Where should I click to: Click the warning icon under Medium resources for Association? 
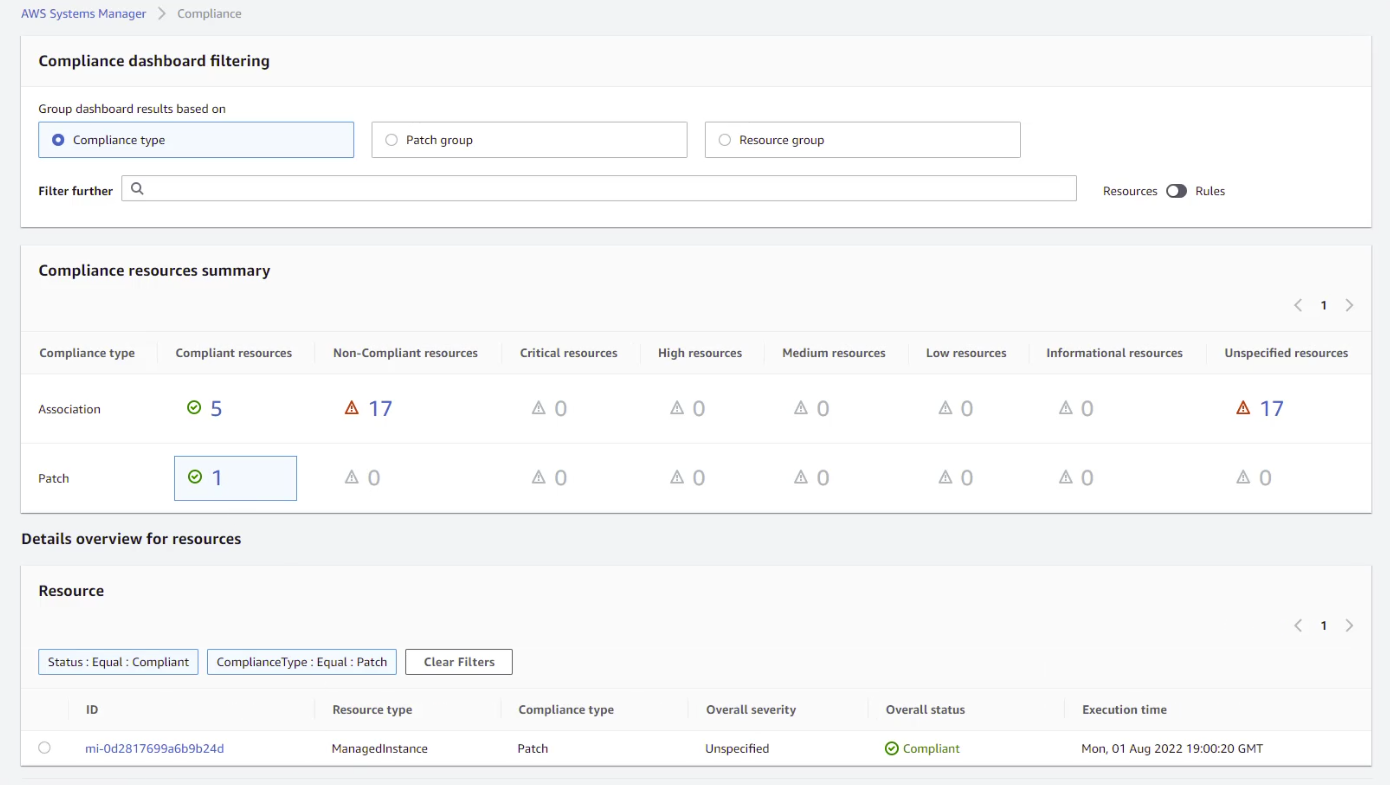pos(799,408)
